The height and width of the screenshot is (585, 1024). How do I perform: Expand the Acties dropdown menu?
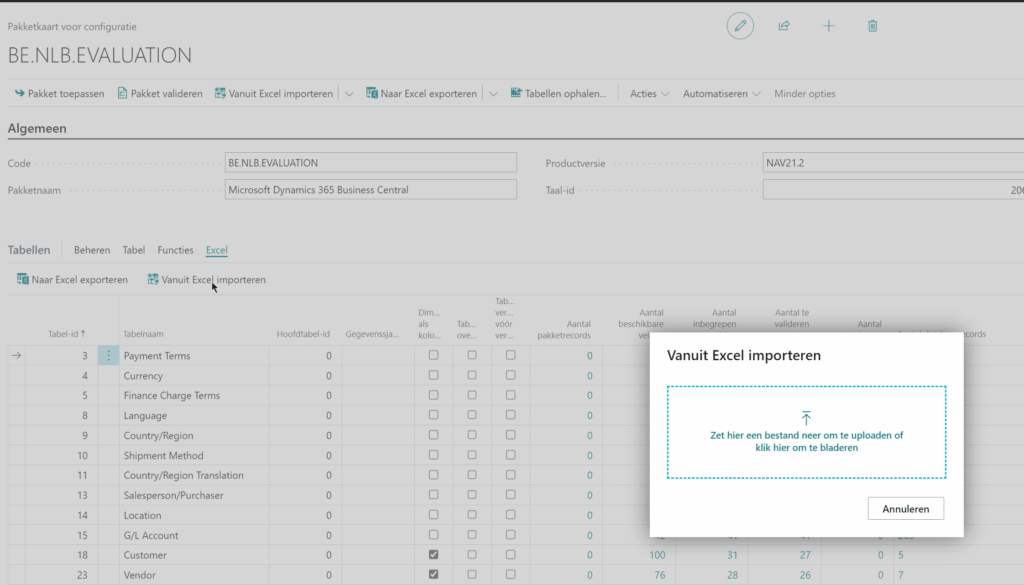[x=649, y=94]
